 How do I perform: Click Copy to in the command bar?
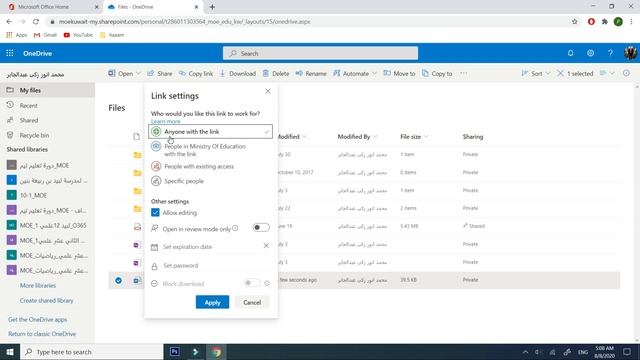(437, 73)
